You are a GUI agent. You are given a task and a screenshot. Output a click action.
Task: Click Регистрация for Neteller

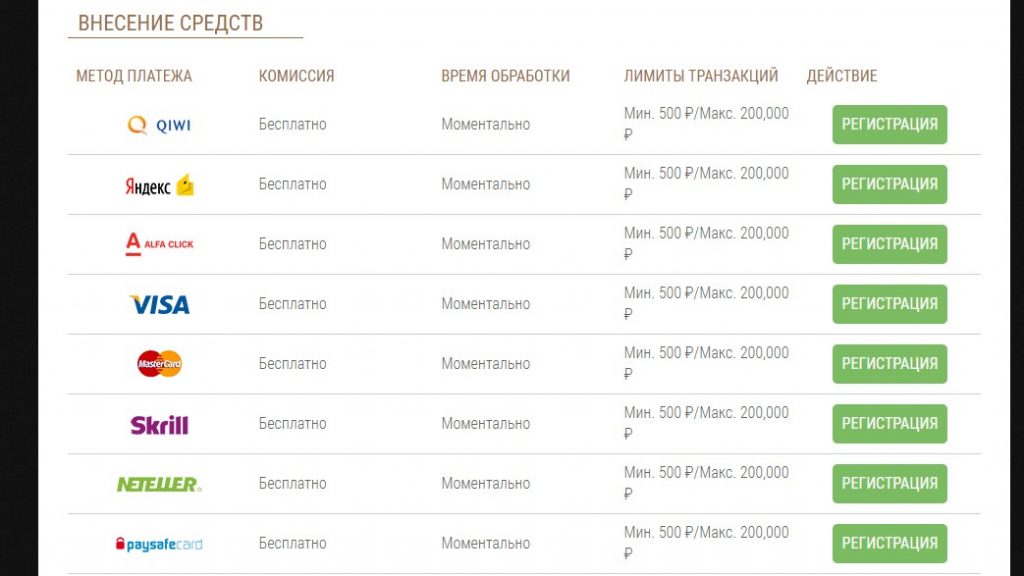point(889,484)
